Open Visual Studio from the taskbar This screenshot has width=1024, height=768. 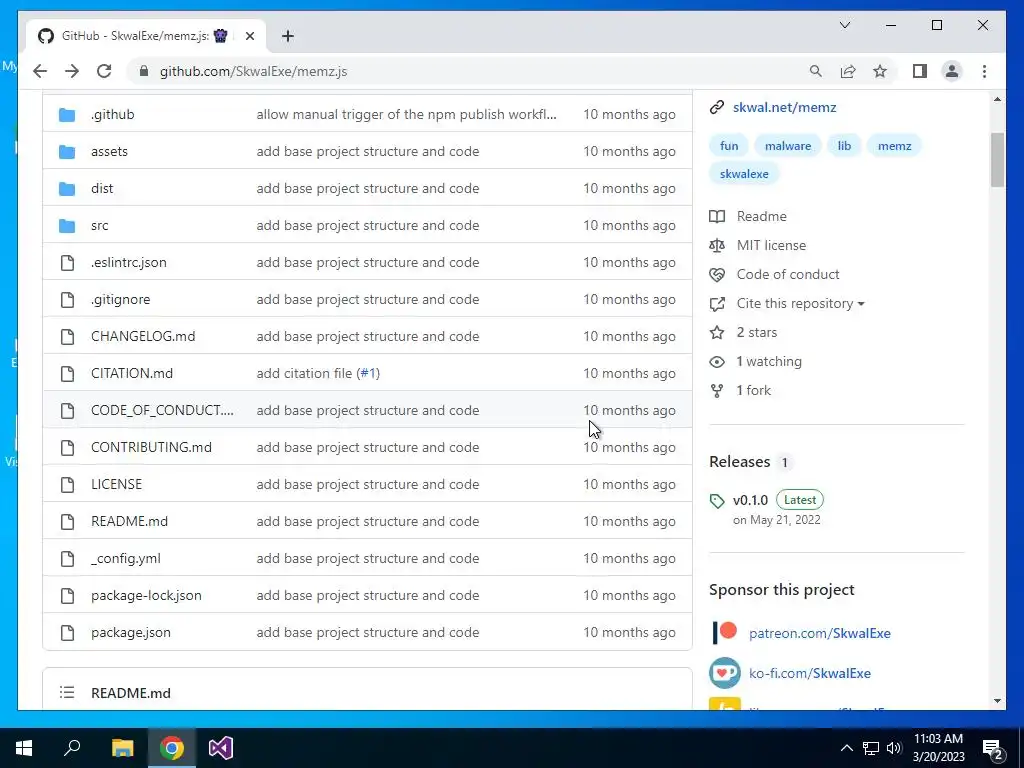pyautogui.click(x=221, y=748)
